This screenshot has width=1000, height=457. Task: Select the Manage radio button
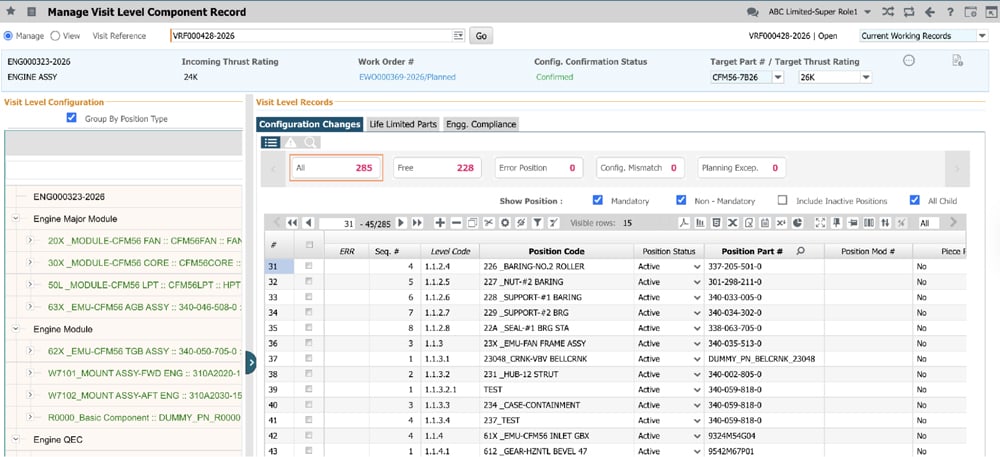click(x=8, y=36)
